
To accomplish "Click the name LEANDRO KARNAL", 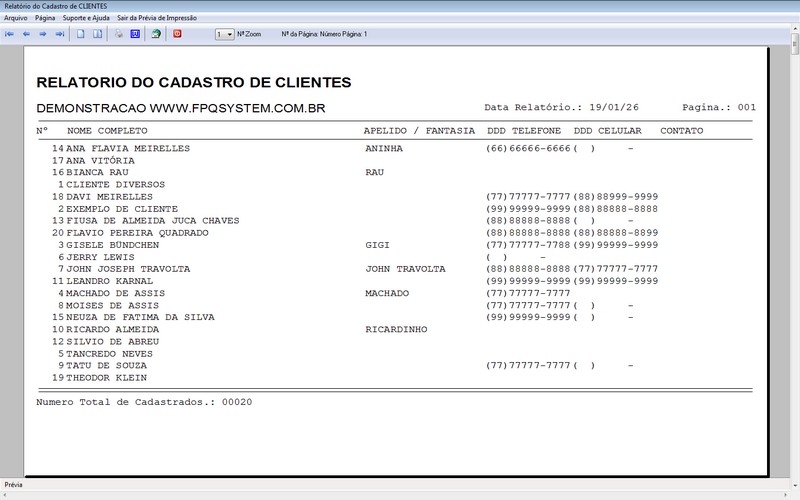I will pos(110,281).
